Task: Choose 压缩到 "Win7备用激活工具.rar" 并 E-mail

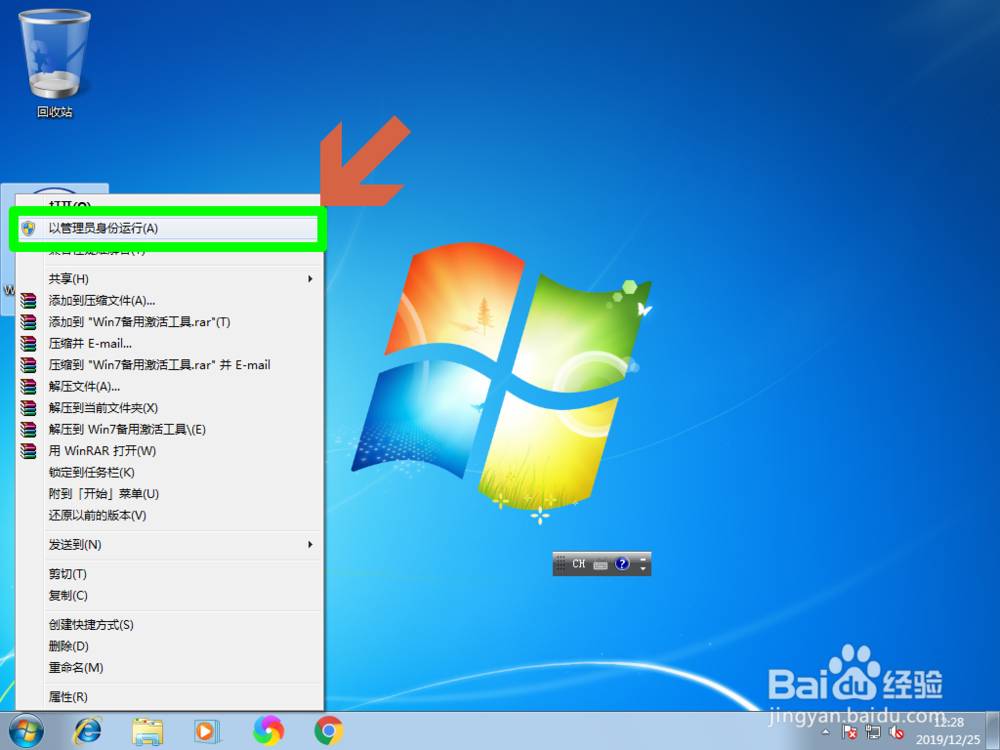Action: 170,365
